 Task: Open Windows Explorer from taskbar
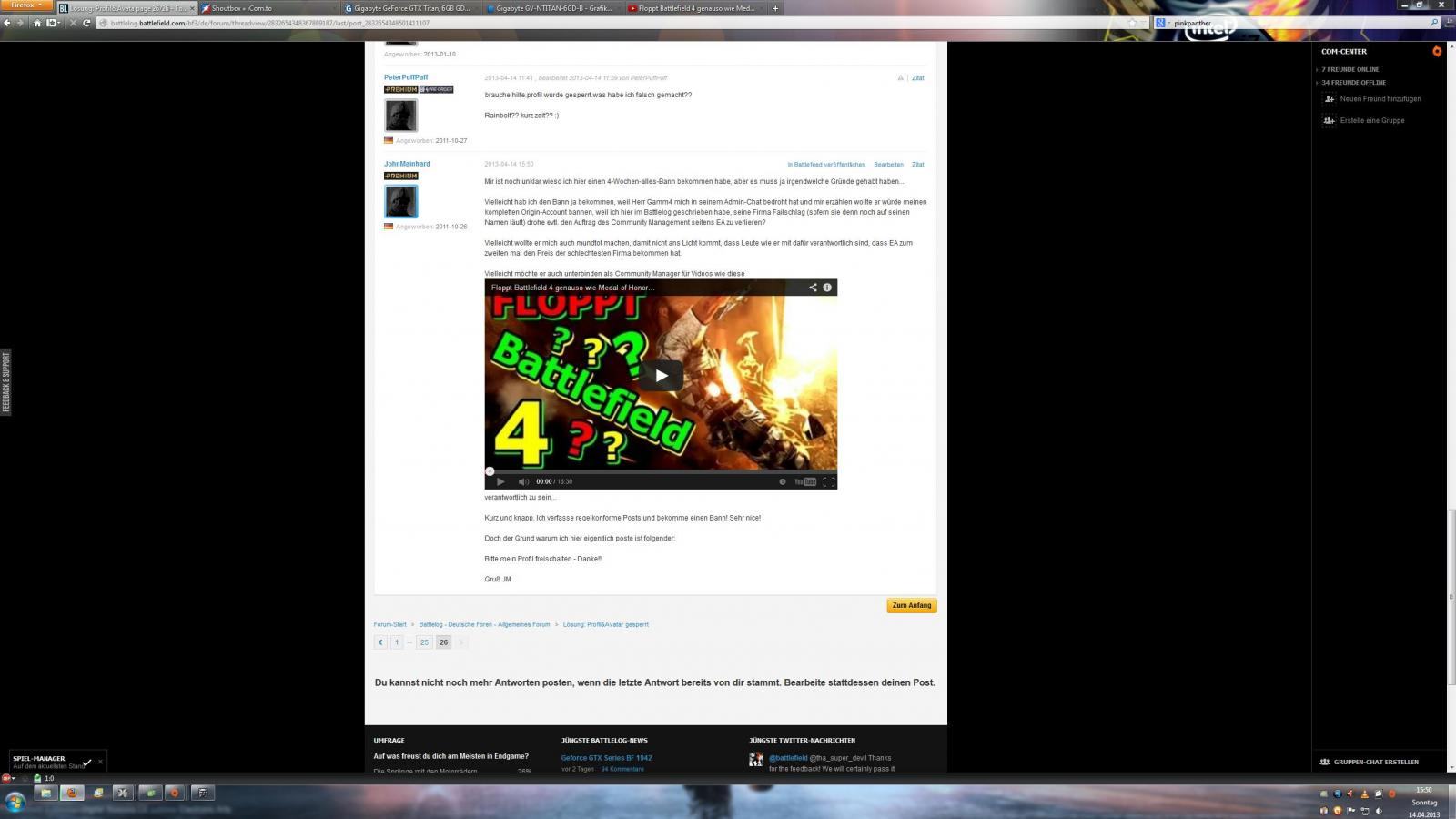coord(45,793)
